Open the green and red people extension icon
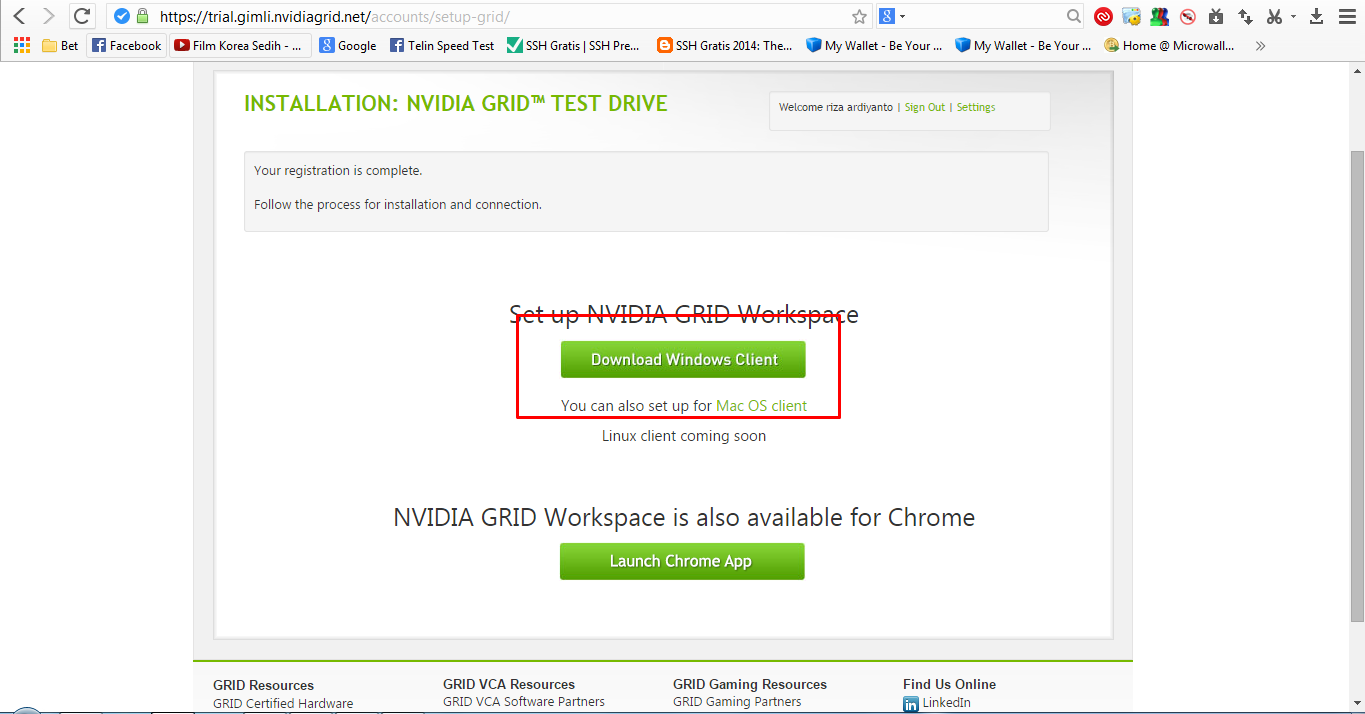The width and height of the screenshot is (1365, 714). (x=1160, y=16)
